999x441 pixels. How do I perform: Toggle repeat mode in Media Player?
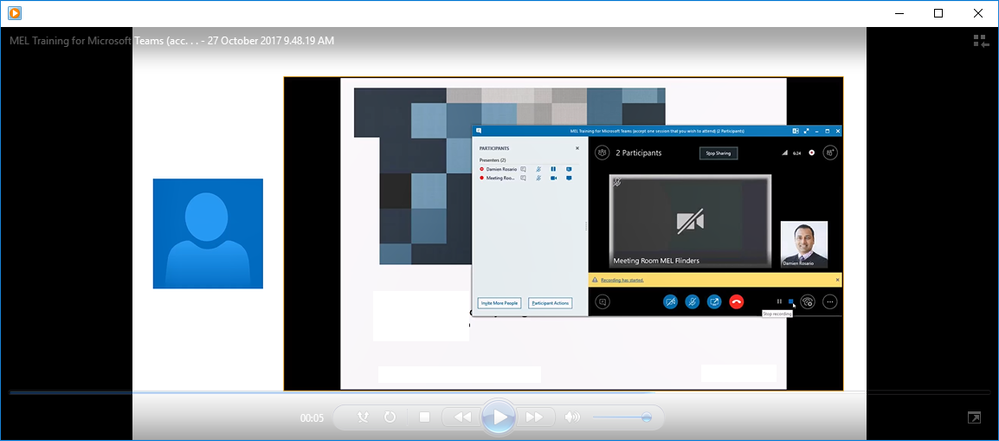(x=390, y=417)
